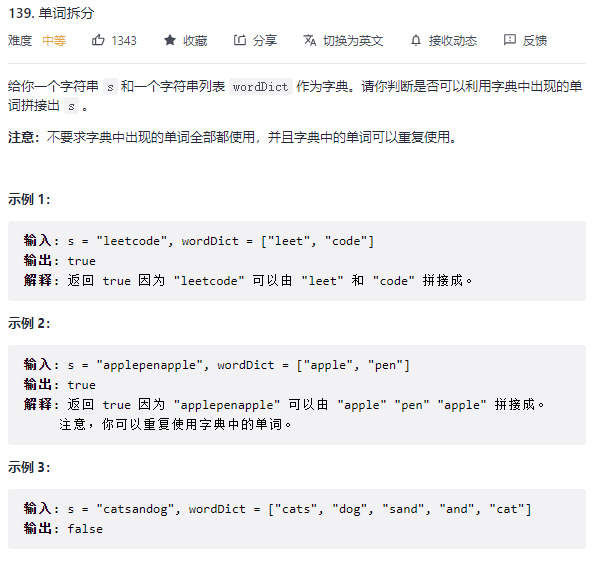600x577 pixels.
Task: Click the feedback speech bubble icon
Action: (x=510, y=40)
